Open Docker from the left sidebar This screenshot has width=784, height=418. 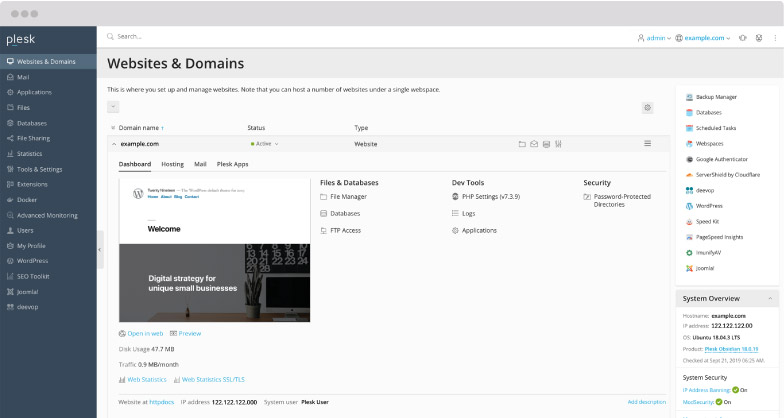[x=27, y=200]
